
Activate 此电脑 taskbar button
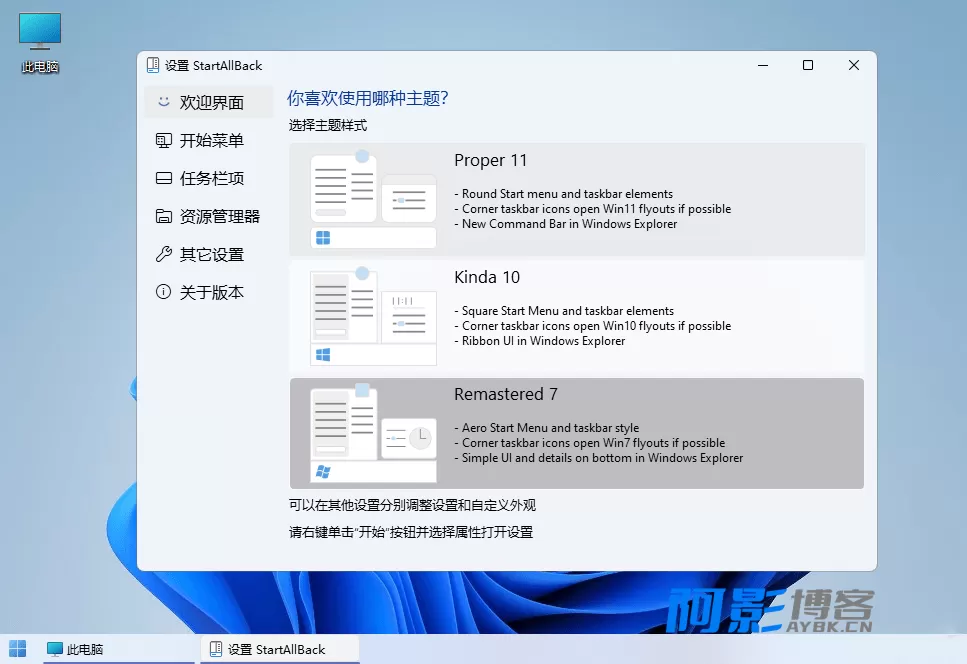tap(119, 649)
